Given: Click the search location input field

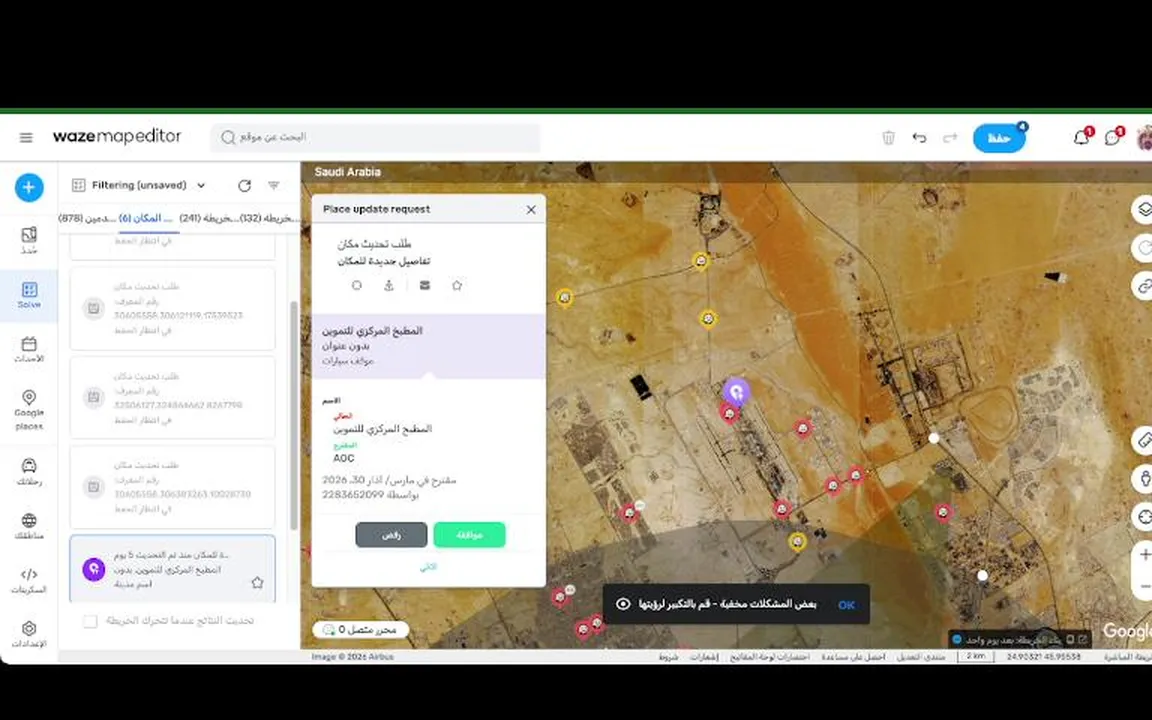Looking at the screenshot, I should (375, 137).
